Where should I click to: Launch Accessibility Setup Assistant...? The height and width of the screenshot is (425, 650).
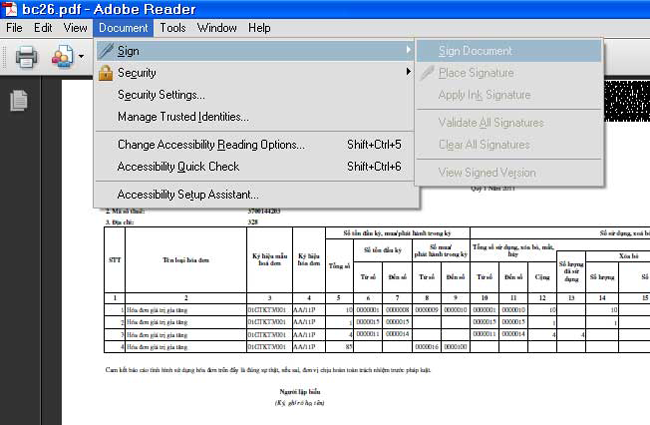pyautogui.click(x=255, y=194)
